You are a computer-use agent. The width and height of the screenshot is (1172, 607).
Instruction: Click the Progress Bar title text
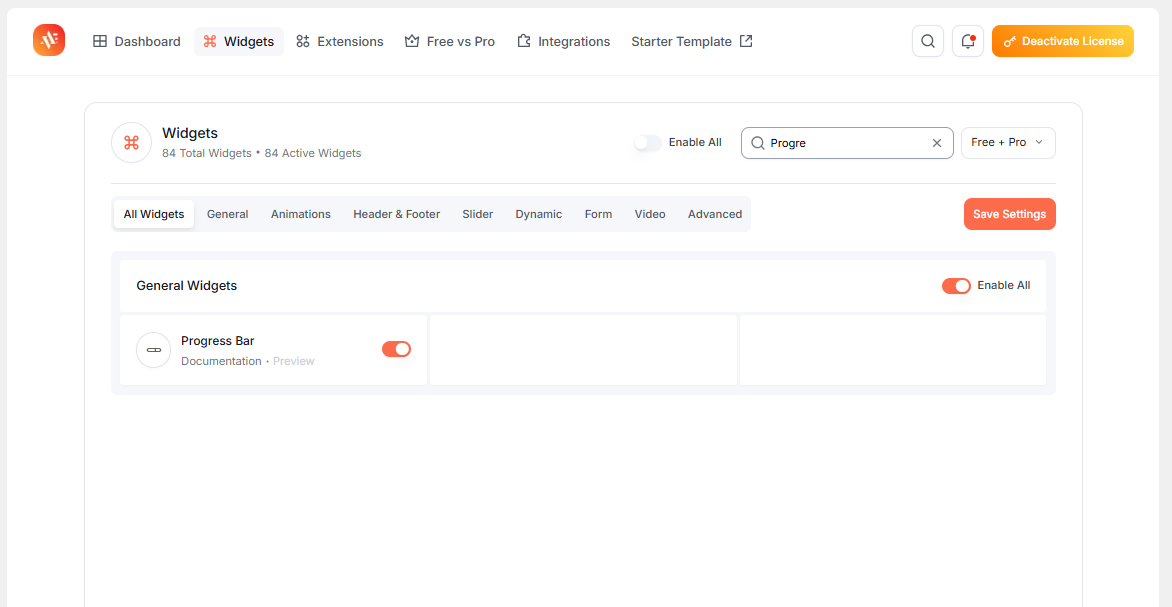tap(218, 341)
